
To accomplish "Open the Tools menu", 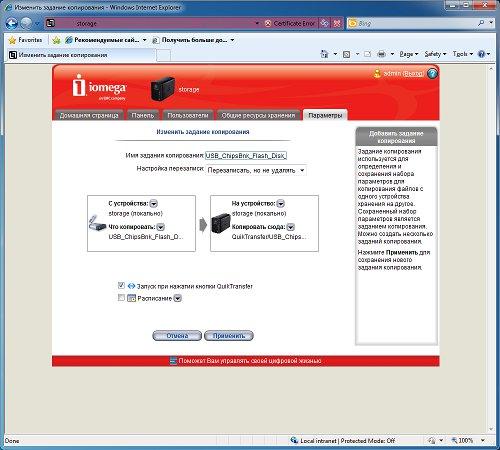I will click(x=462, y=54).
